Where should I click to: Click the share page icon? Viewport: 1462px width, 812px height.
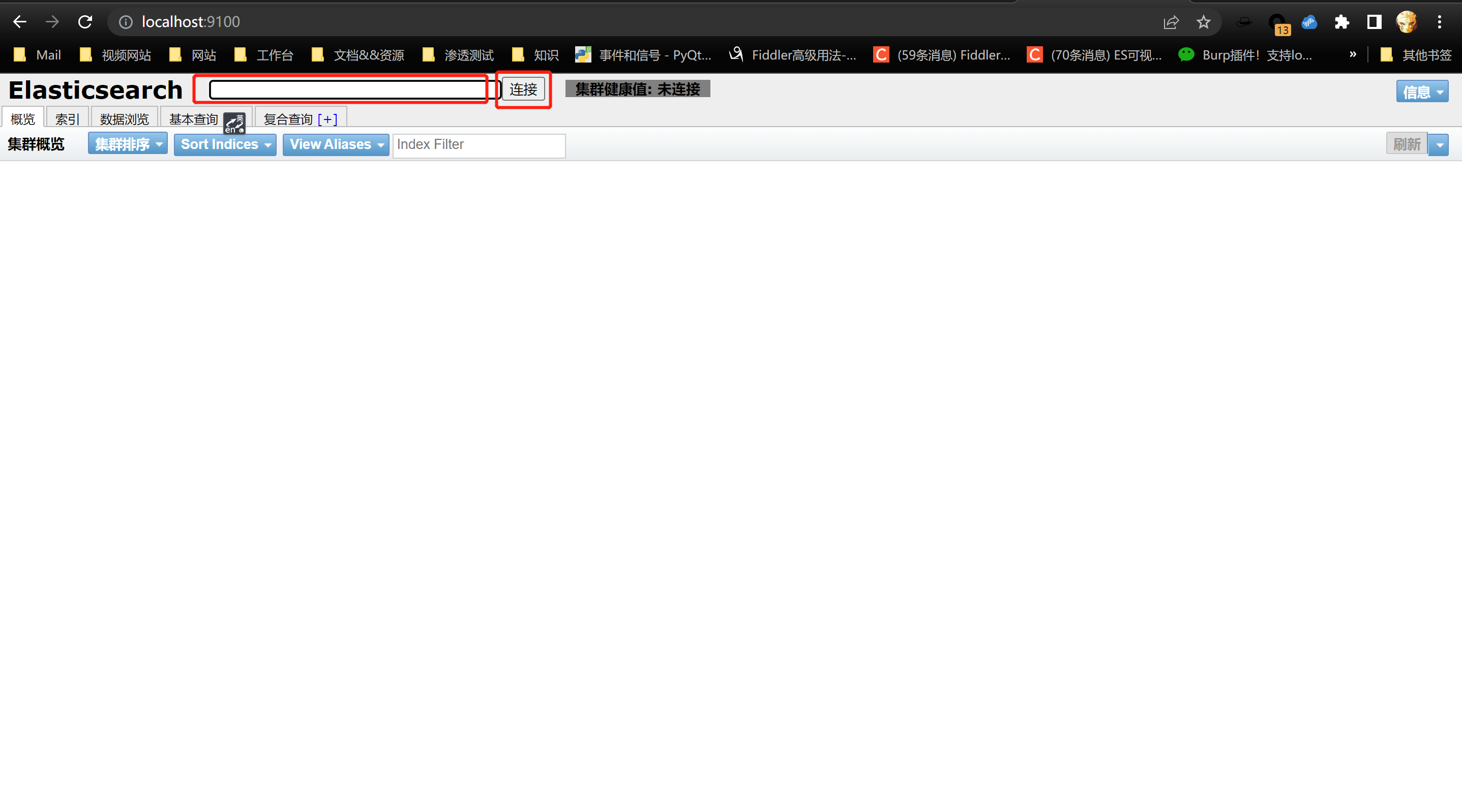1171,21
